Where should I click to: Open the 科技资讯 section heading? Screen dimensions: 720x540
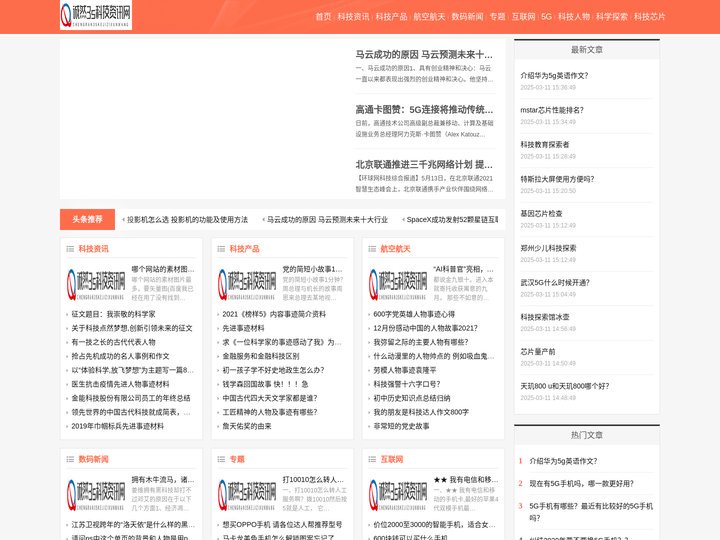tap(94, 249)
